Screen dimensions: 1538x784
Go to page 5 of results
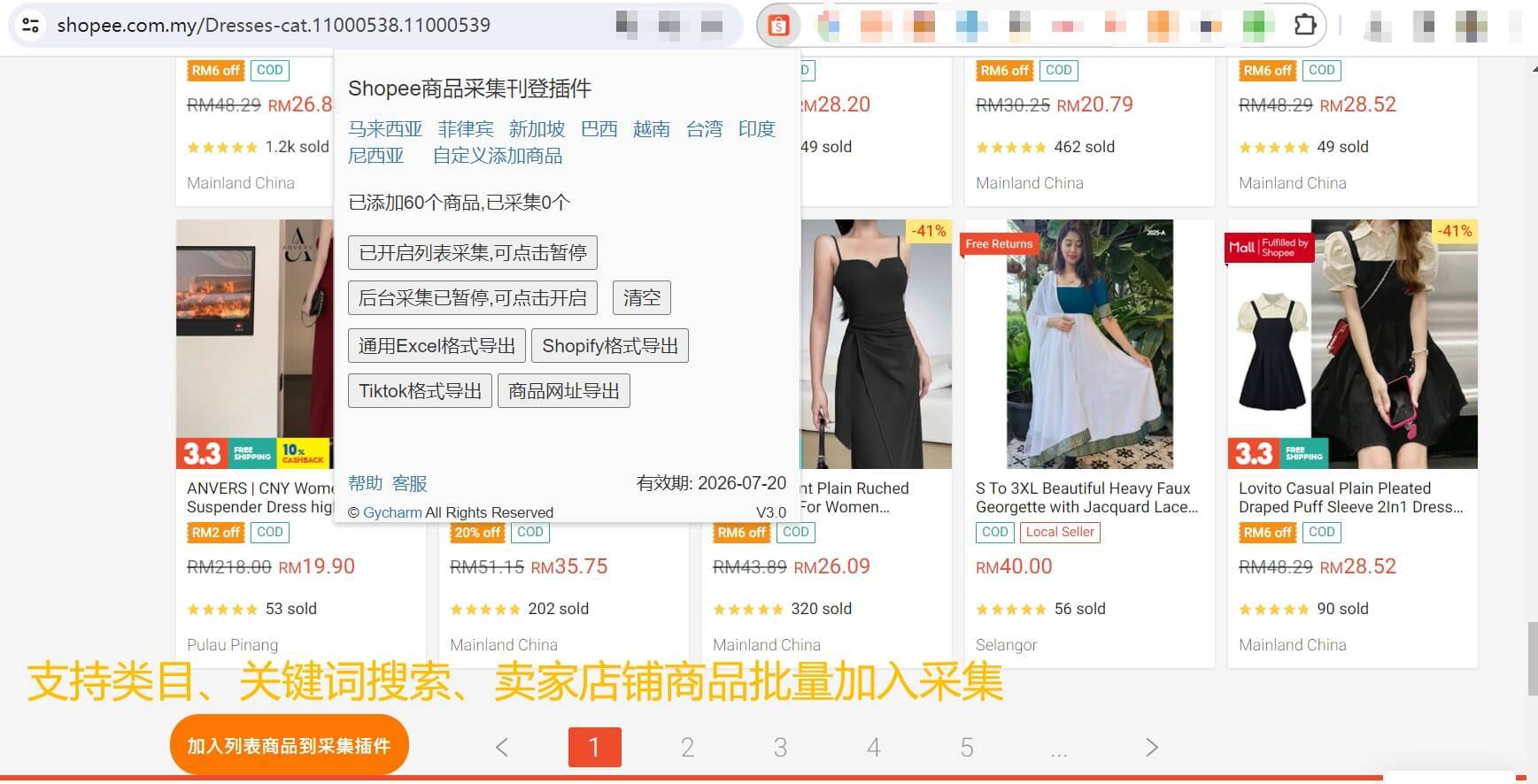(967, 748)
